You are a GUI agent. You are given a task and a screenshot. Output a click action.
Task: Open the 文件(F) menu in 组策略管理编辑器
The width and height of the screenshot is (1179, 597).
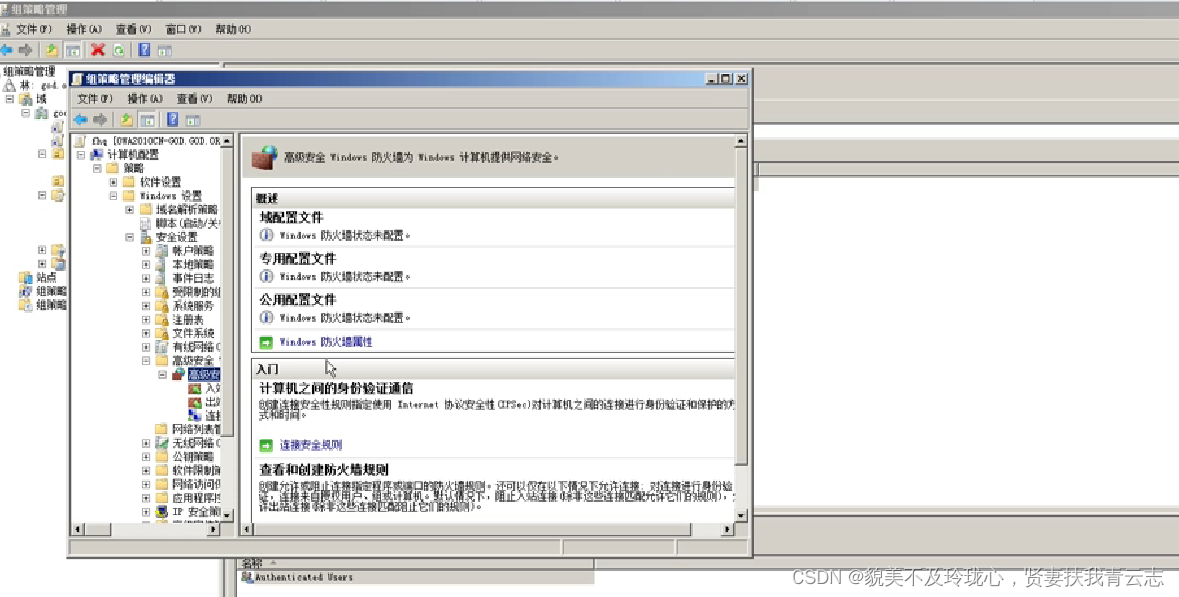click(95, 98)
